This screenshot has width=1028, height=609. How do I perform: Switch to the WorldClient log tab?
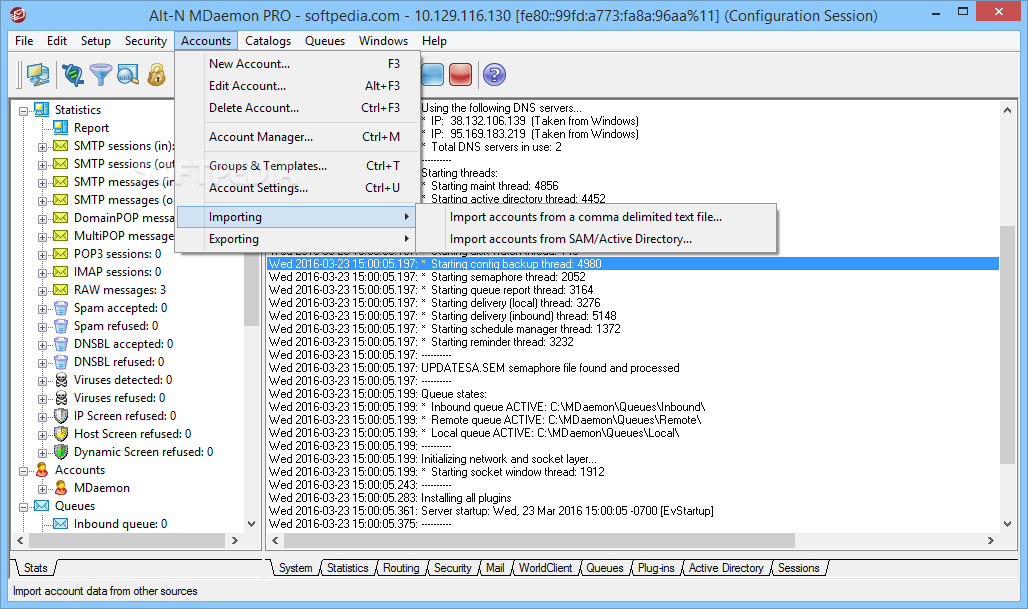coord(545,568)
